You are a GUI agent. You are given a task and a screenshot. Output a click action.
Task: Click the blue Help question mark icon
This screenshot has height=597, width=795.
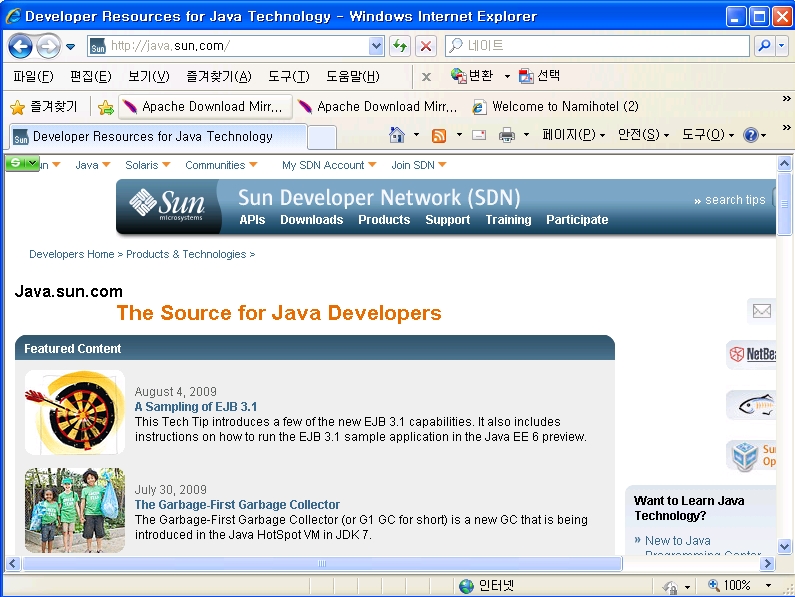(x=751, y=135)
